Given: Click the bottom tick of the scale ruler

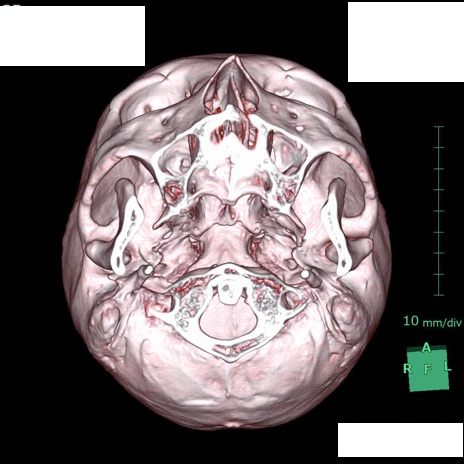Looking at the screenshot, I should click(439, 295).
